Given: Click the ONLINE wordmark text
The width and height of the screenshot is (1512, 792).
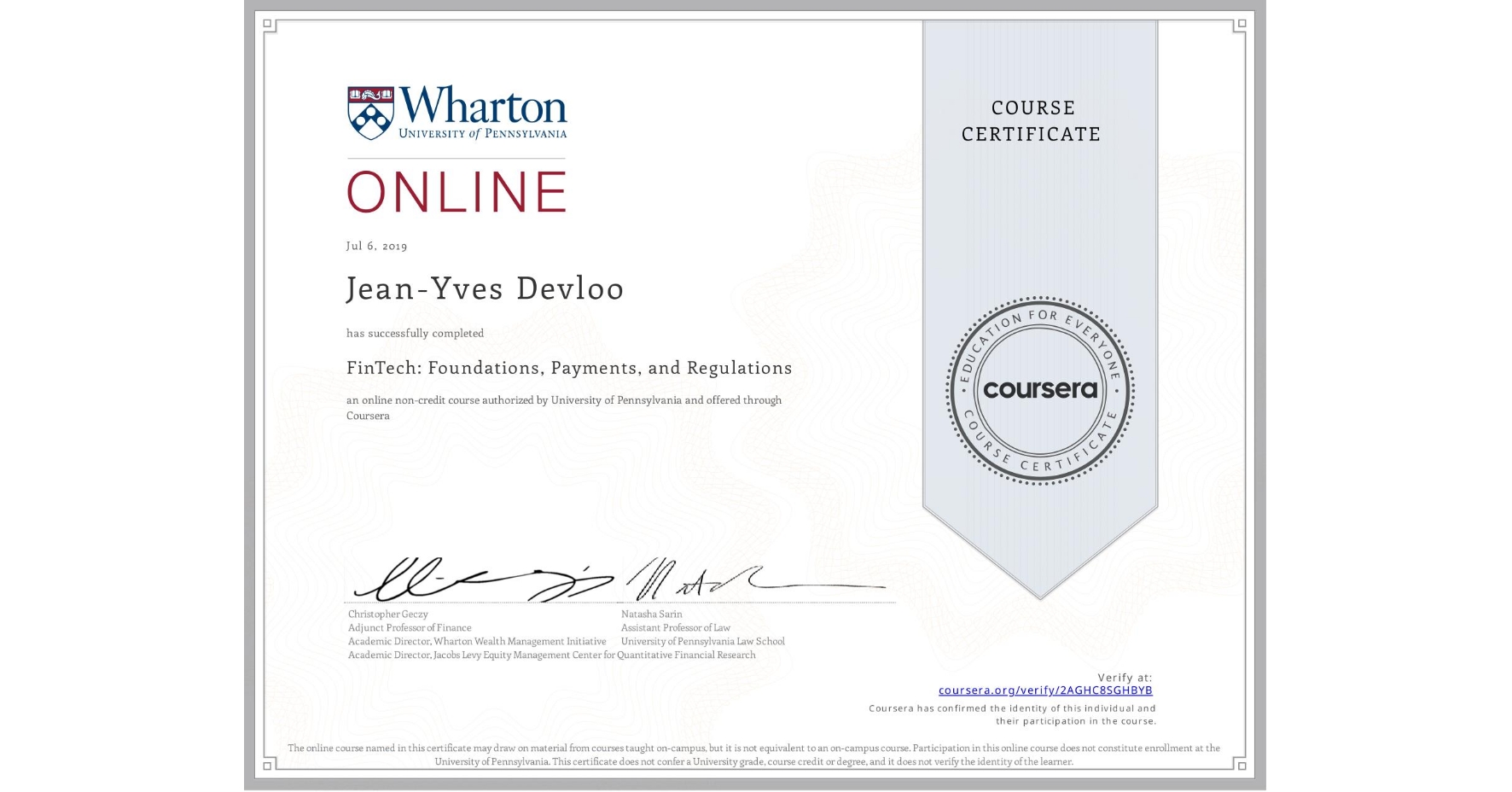Looking at the screenshot, I should 457,191.
